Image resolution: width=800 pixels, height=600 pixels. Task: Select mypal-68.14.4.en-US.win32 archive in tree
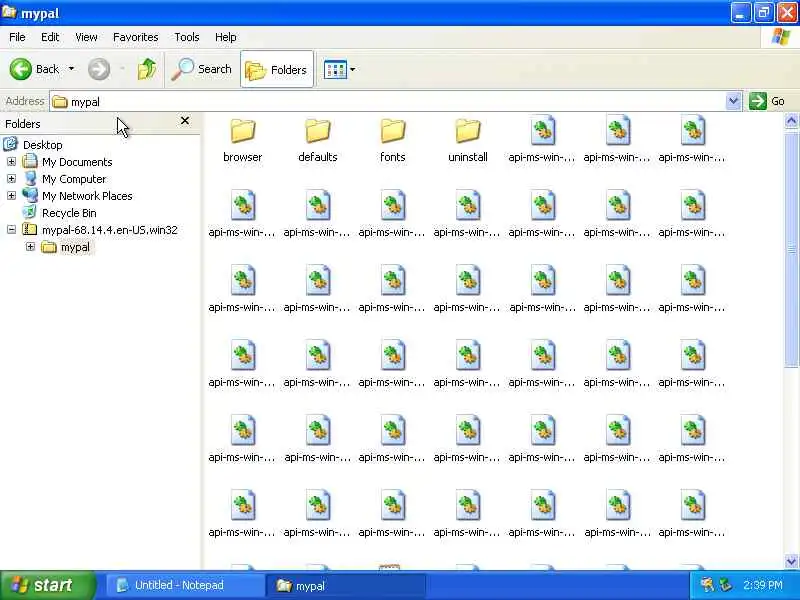pyautogui.click(x=110, y=230)
